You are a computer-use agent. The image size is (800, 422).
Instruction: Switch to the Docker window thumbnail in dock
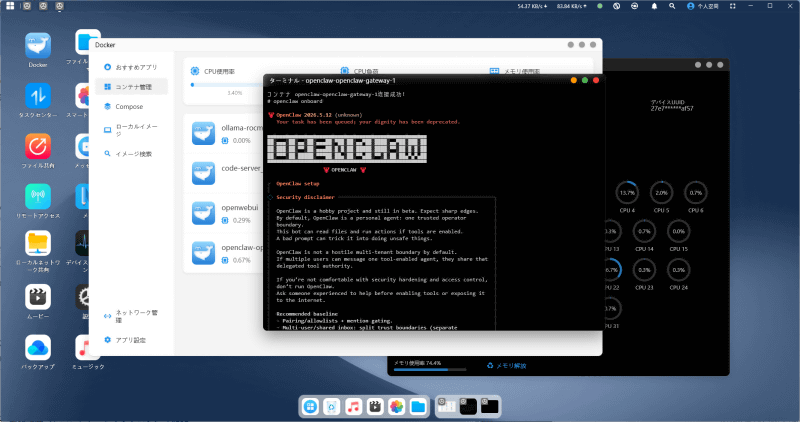point(447,406)
